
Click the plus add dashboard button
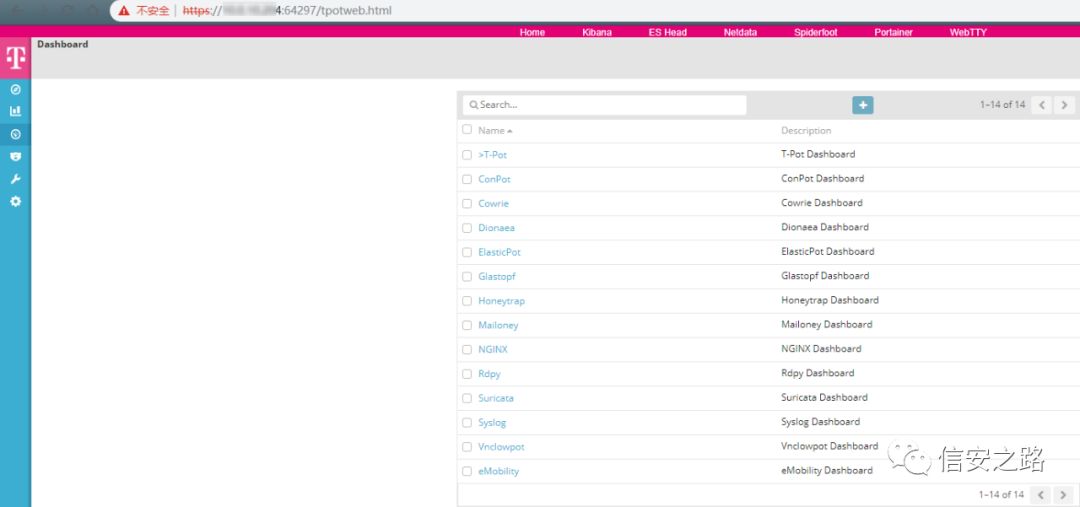click(x=862, y=105)
